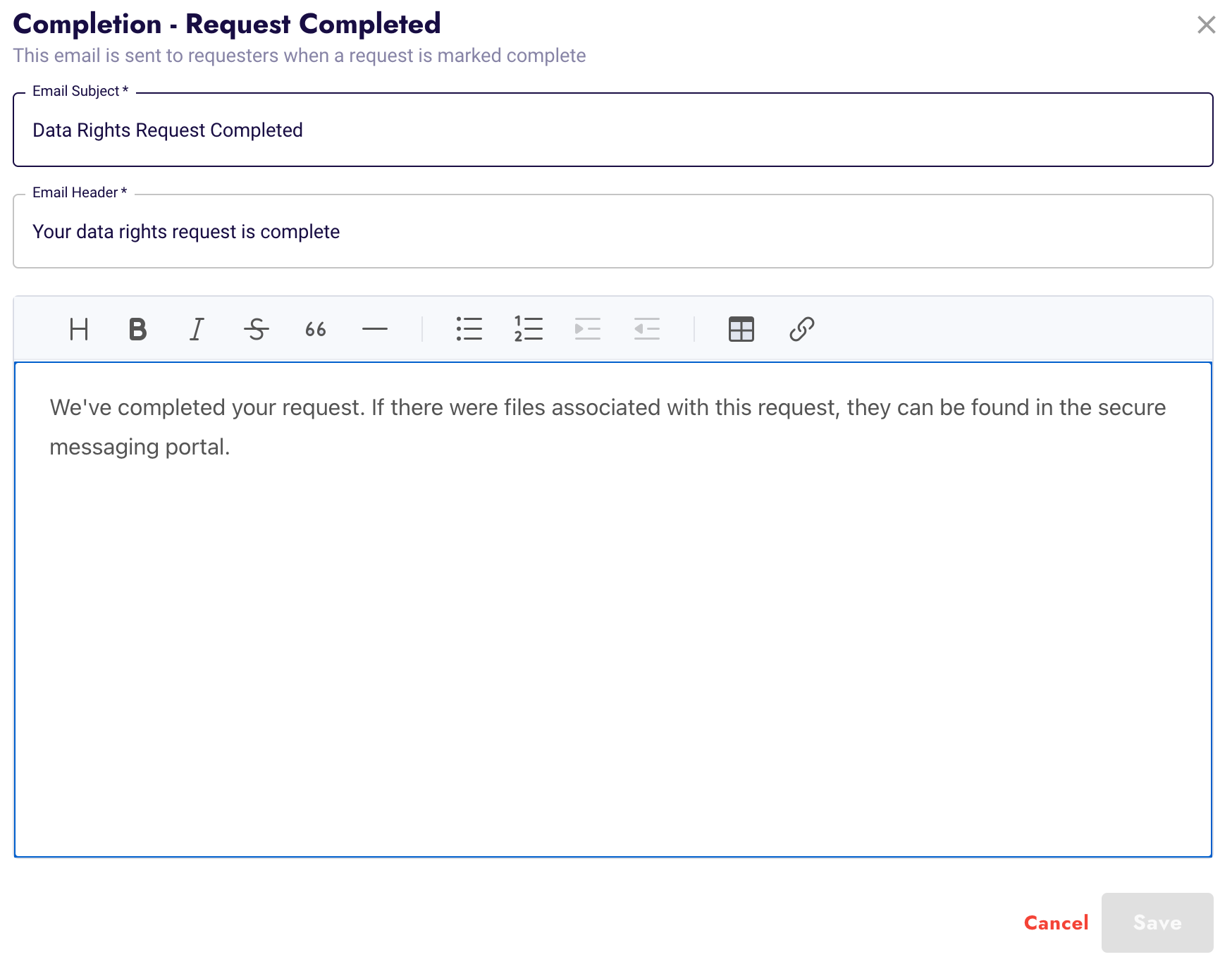This screenshot has height=964, width=1232.
Task: Click the outdent list item icon
Action: 646,329
